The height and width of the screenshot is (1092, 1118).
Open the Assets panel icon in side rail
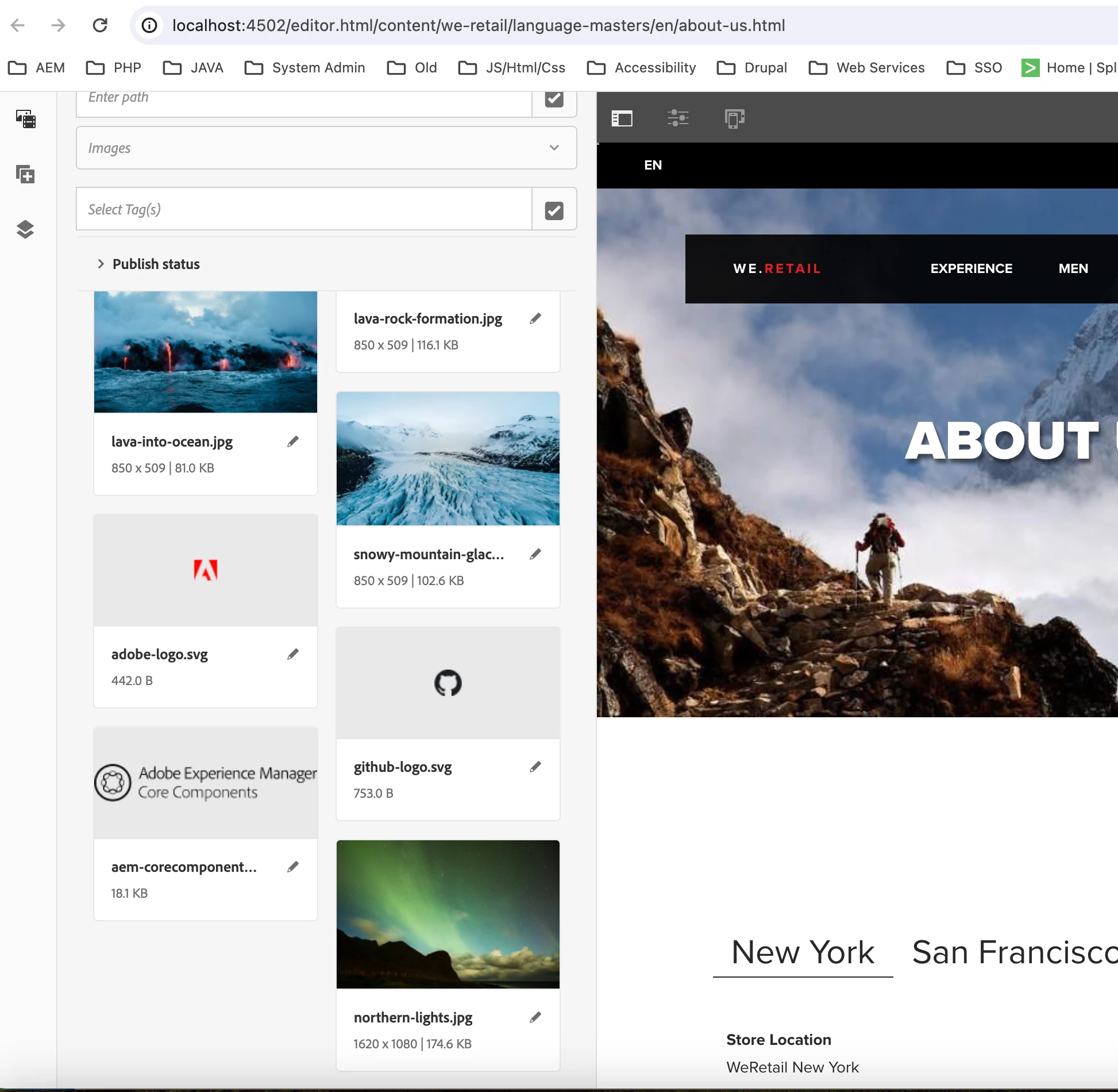26,119
